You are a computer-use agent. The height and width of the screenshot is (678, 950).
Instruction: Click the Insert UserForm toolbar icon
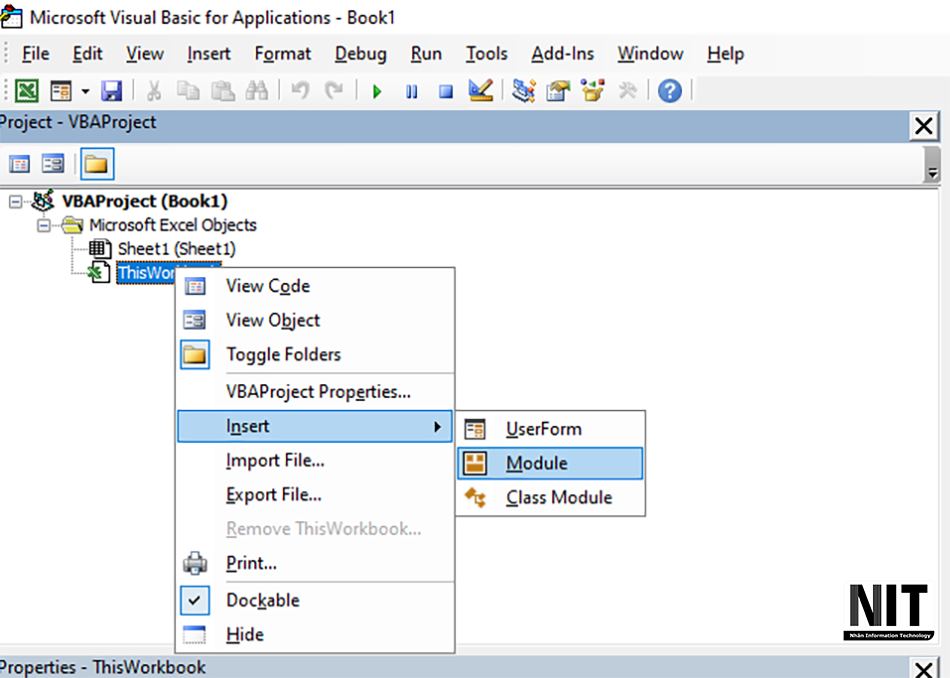pyautogui.click(x=61, y=91)
